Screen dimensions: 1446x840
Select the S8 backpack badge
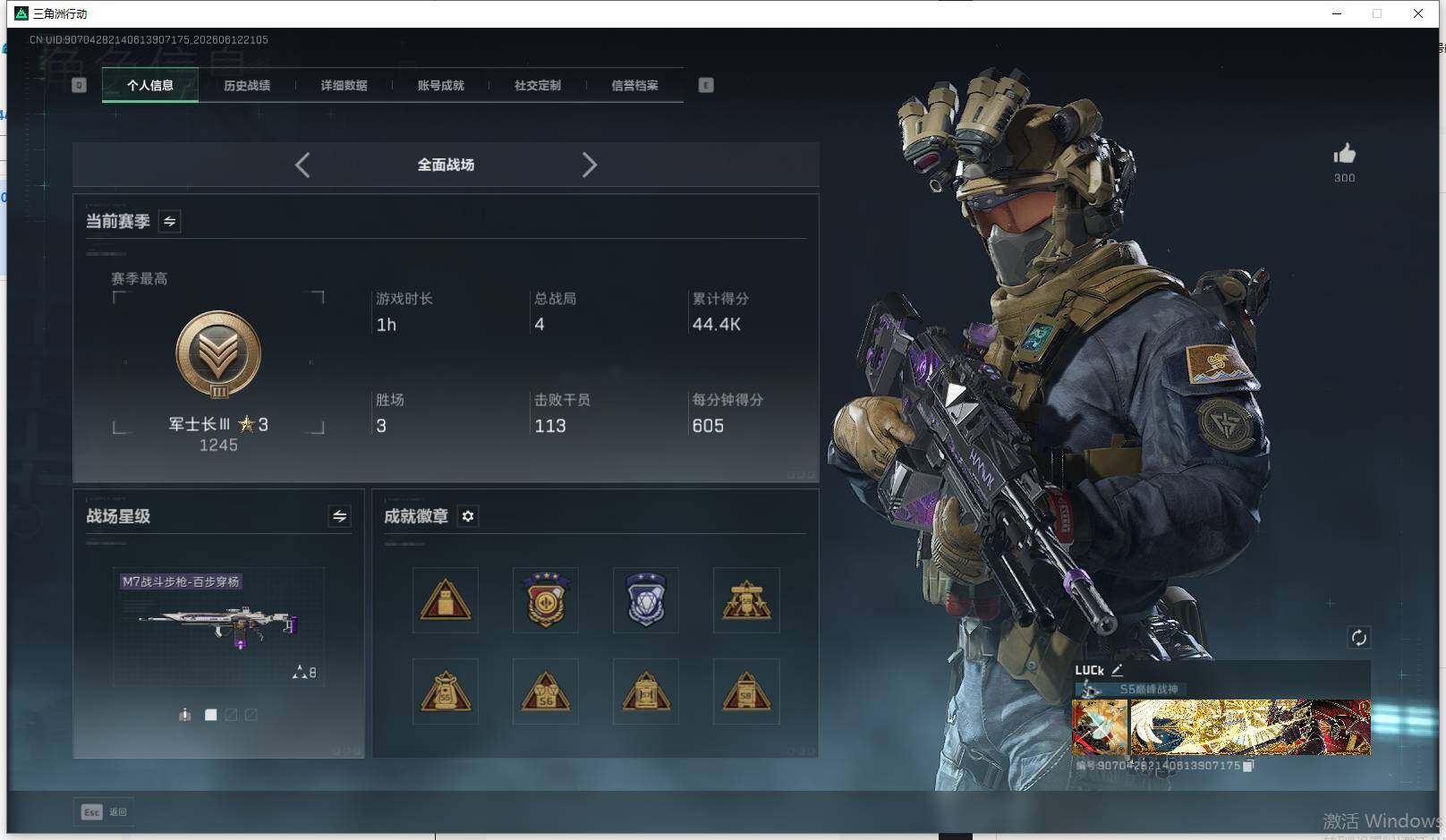click(746, 692)
